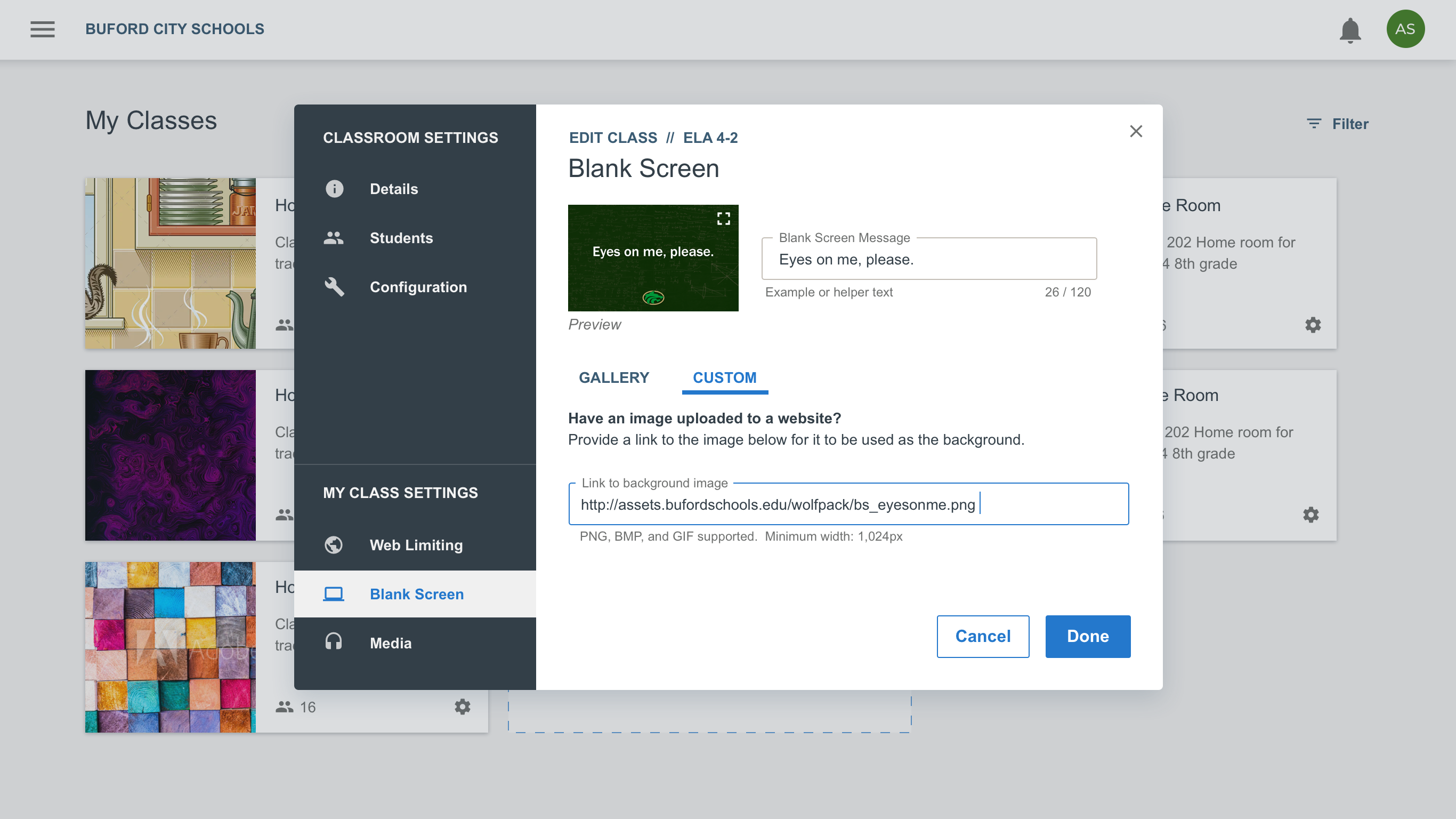This screenshot has width=1456, height=819.
Task: Click the EDIT CLASS breadcrumb link
Action: [x=613, y=138]
